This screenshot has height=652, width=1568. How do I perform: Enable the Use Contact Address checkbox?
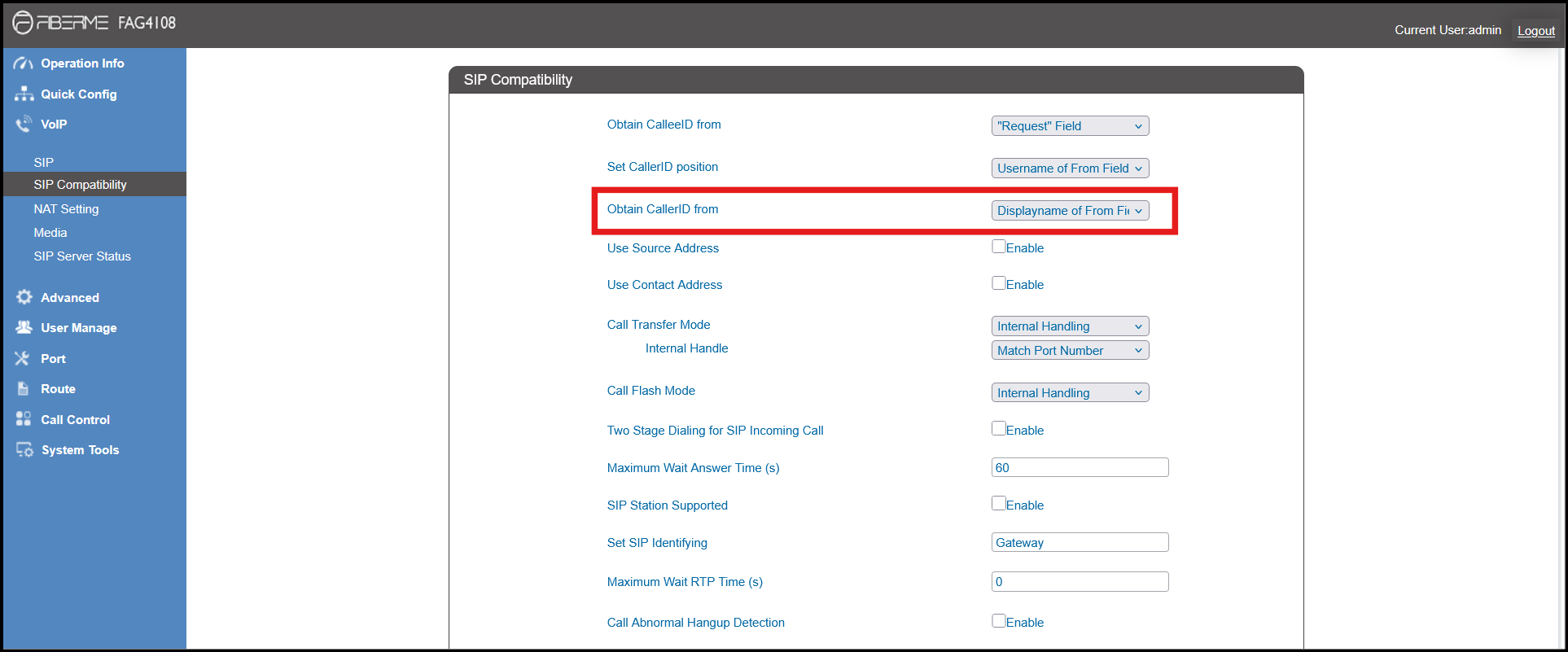pyautogui.click(x=998, y=283)
